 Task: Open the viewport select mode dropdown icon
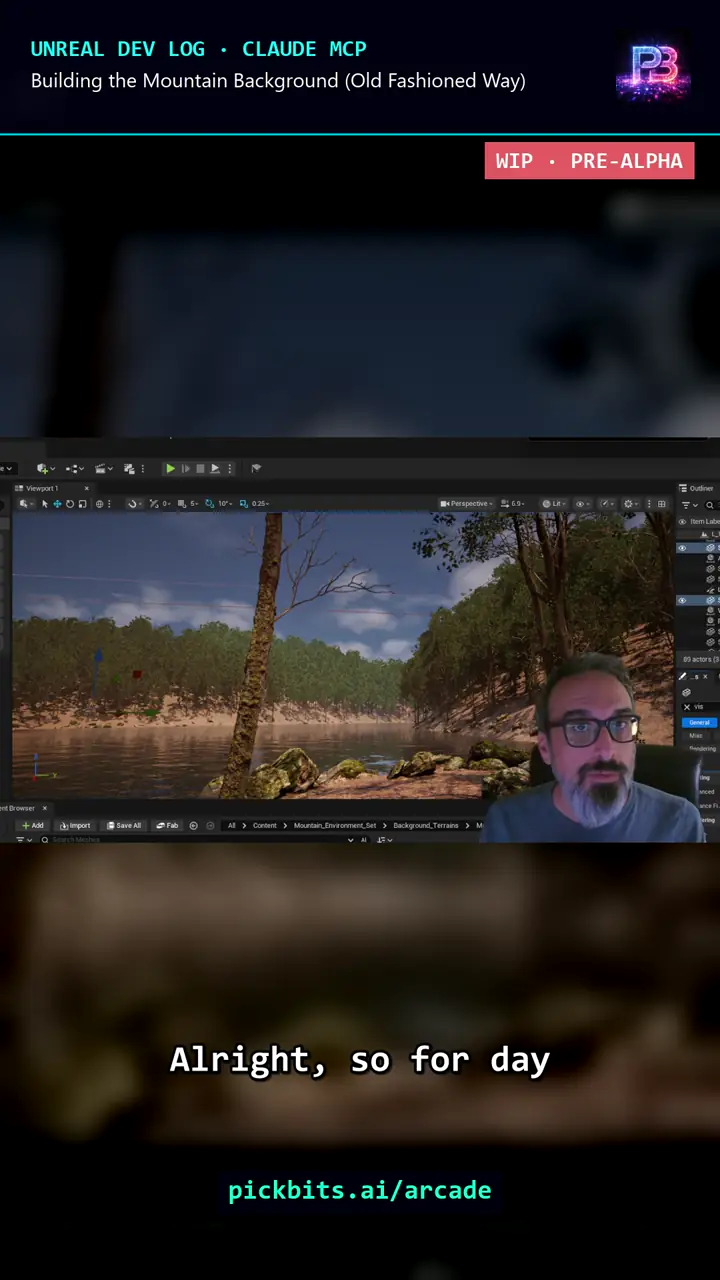tap(26, 503)
